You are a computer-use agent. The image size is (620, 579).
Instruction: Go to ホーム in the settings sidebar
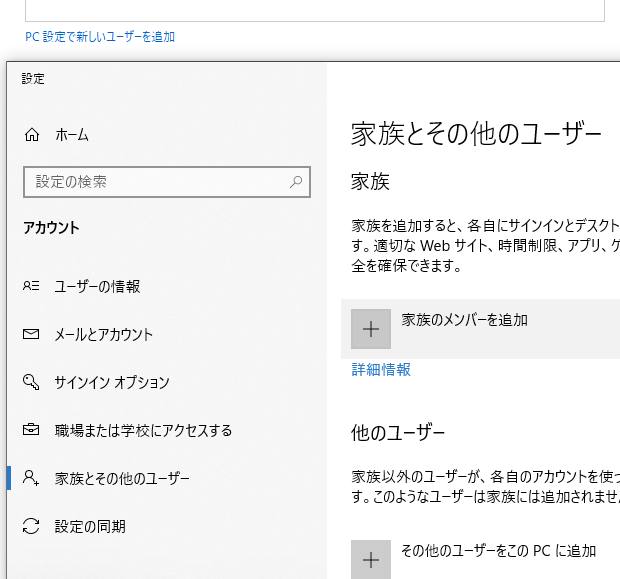coord(72,135)
